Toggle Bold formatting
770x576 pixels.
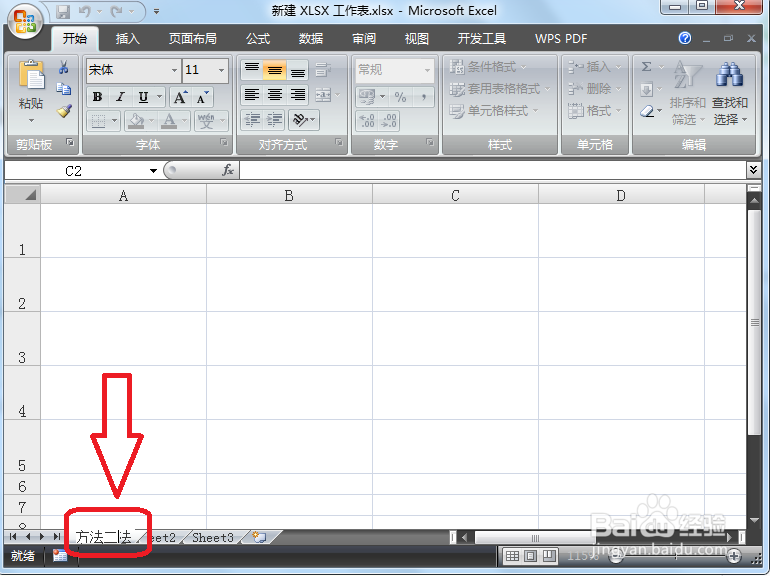[x=98, y=97]
